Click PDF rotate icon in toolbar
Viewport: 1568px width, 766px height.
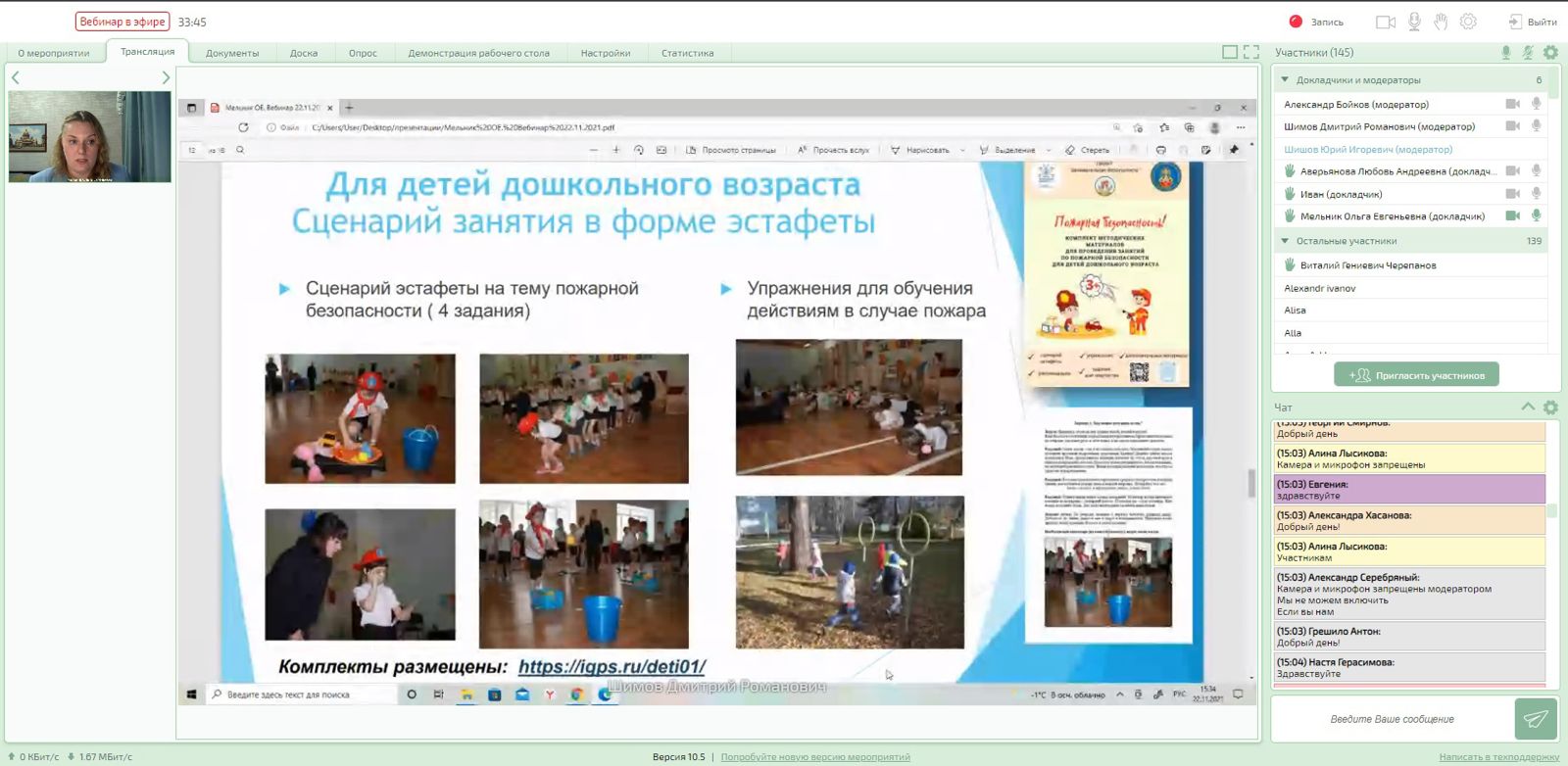coord(639,150)
